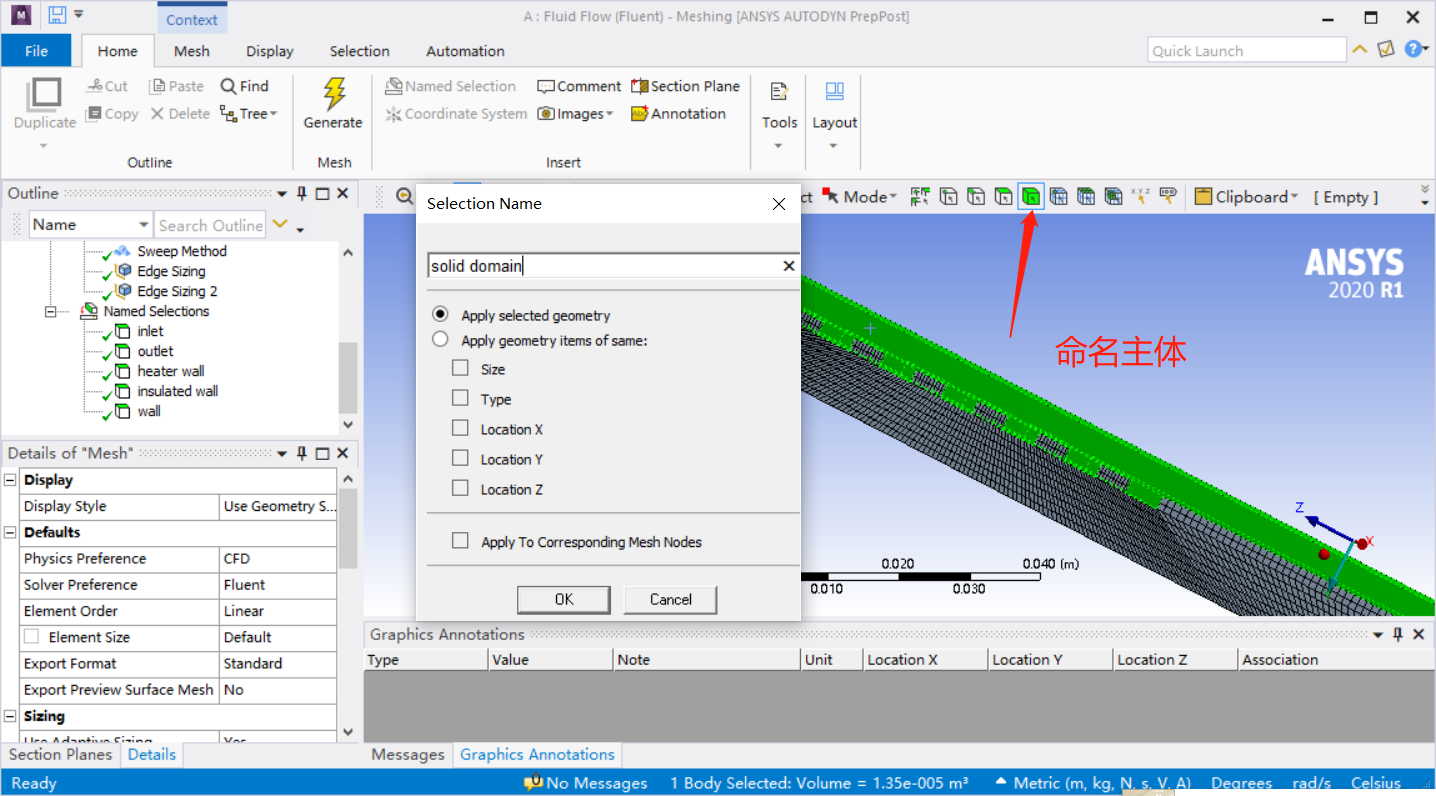Select the Face selection filter icon
The image size is (1436, 796).
coord(1004,197)
